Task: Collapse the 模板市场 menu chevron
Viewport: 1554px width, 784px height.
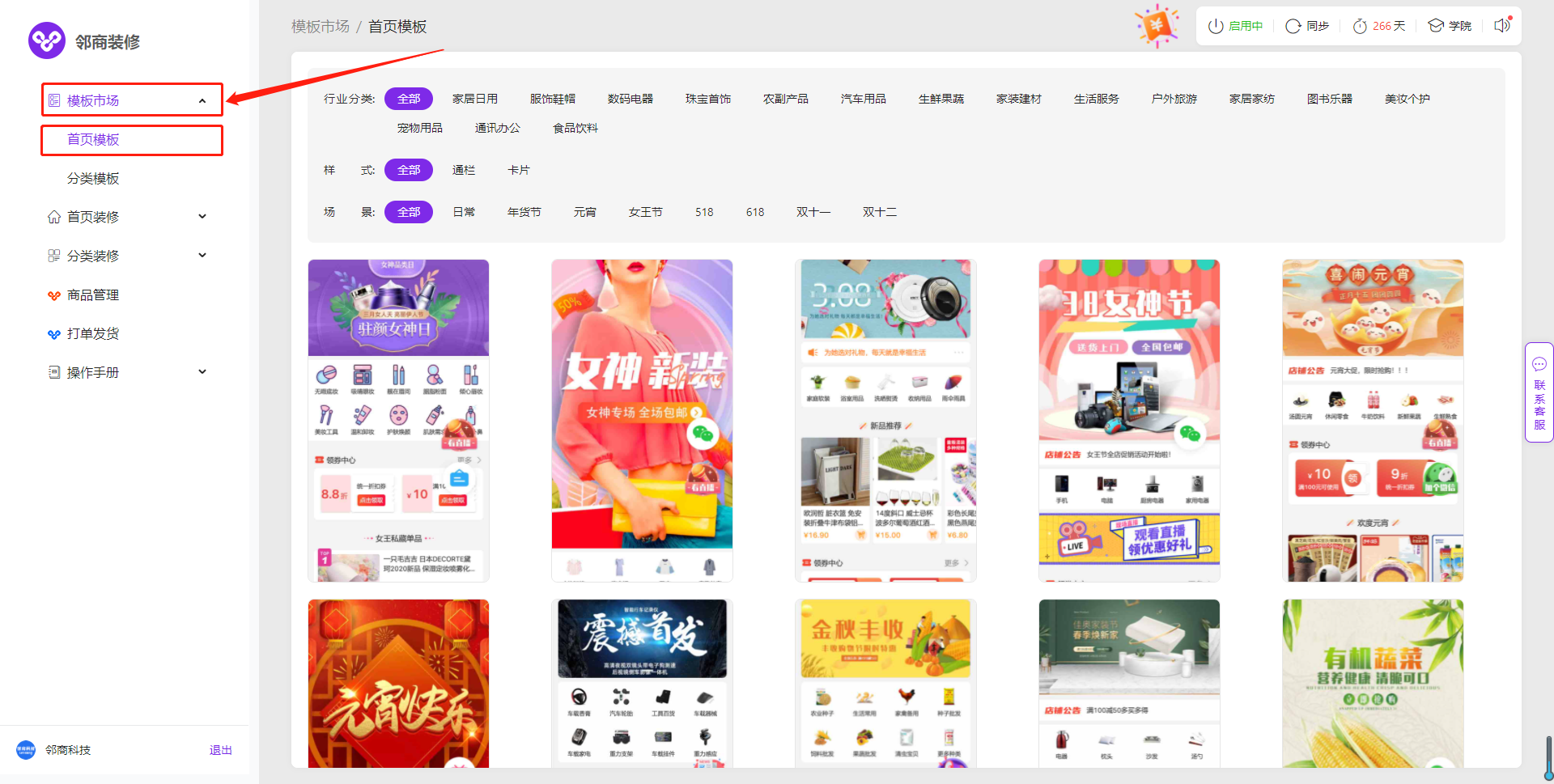Action: [x=202, y=100]
